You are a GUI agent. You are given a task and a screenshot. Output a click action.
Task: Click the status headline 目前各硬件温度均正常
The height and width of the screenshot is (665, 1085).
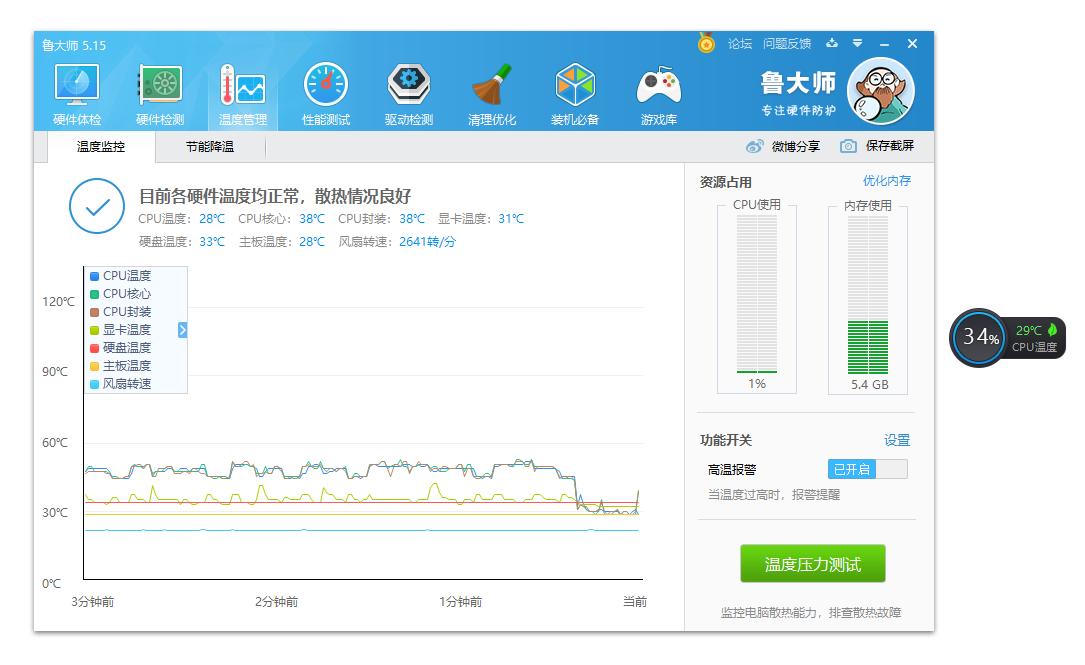[x=275, y=196]
